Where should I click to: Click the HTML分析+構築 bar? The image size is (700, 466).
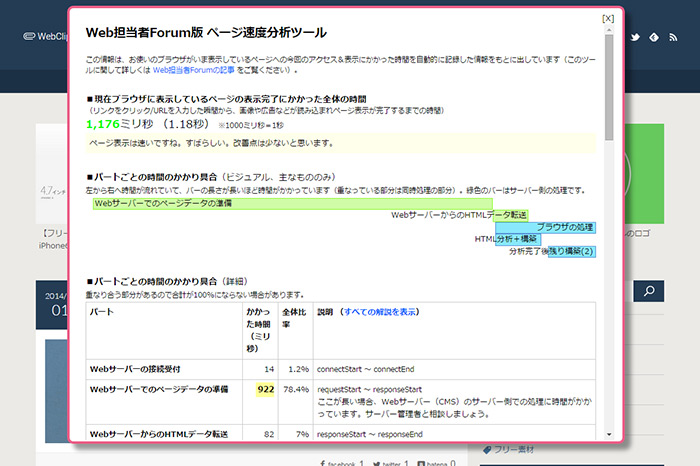pos(518,239)
